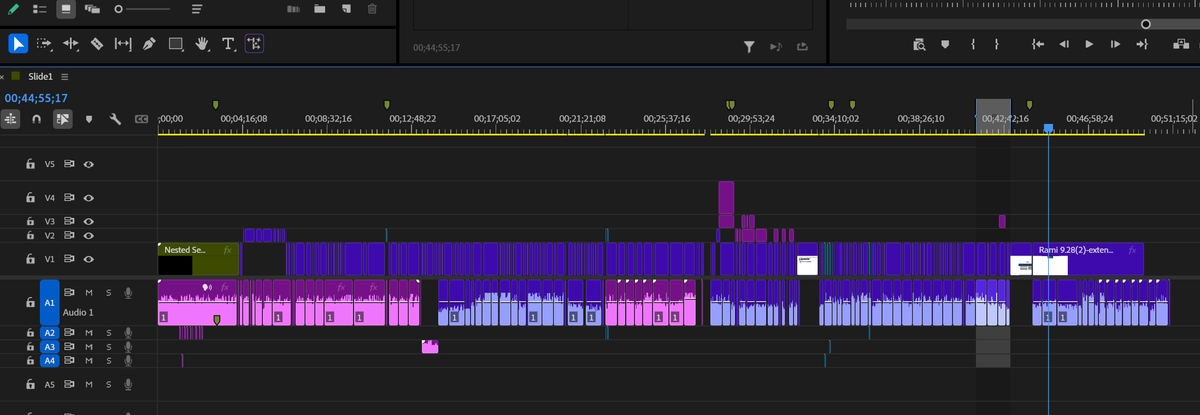Image resolution: width=1200 pixels, height=415 pixels.
Task: Click the 00;44;55;17 timeline timecode field
Action: coord(36,98)
